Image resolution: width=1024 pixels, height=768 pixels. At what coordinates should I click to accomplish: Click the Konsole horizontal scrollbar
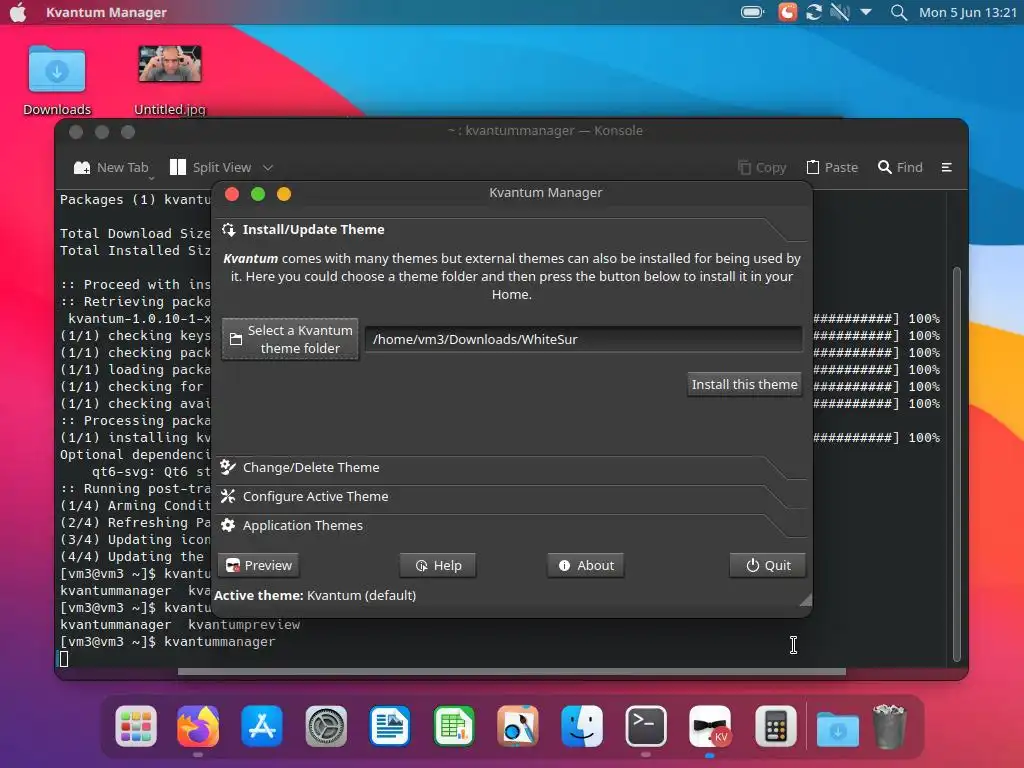[511, 671]
